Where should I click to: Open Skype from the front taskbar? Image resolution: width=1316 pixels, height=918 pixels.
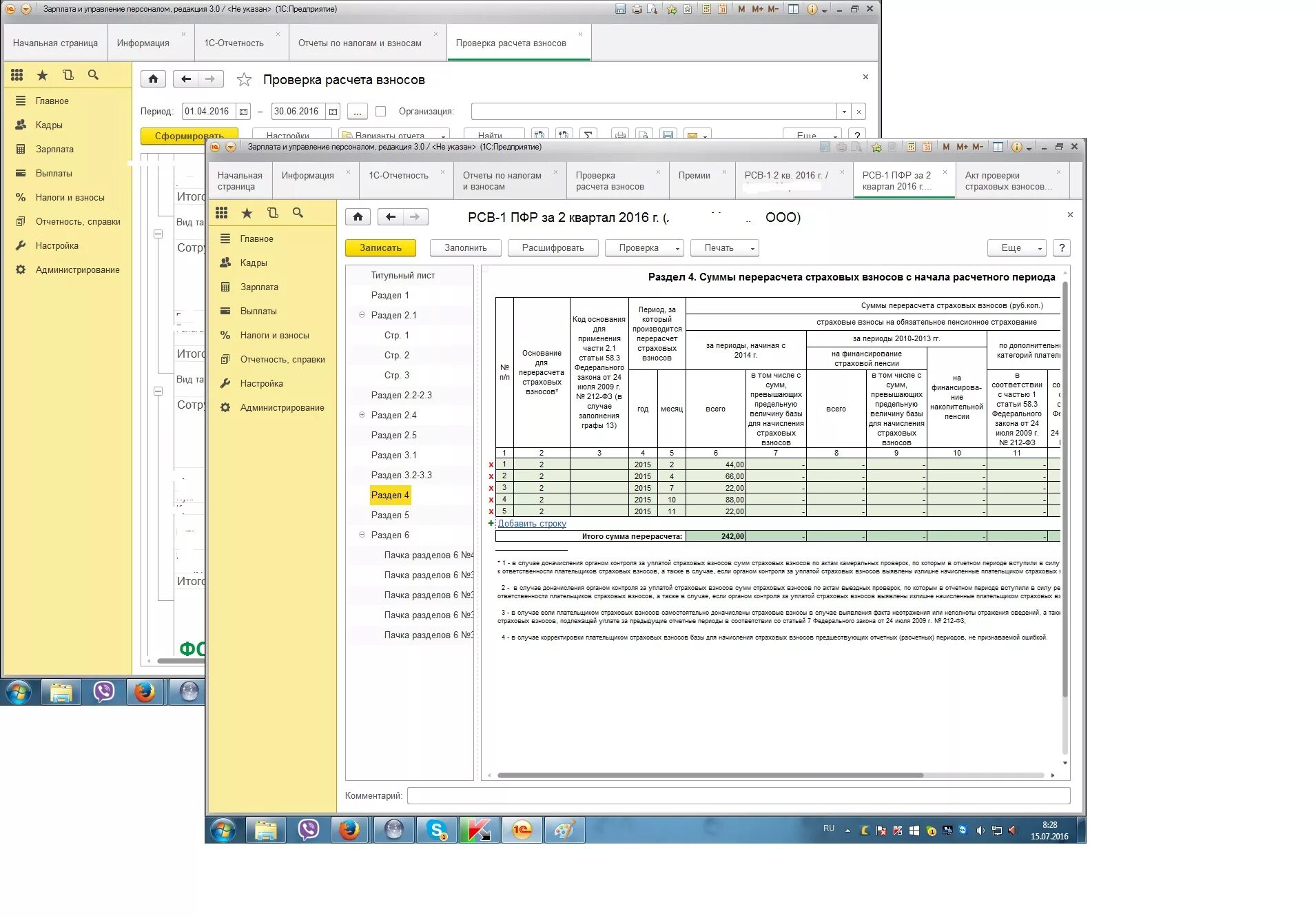coord(437,830)
